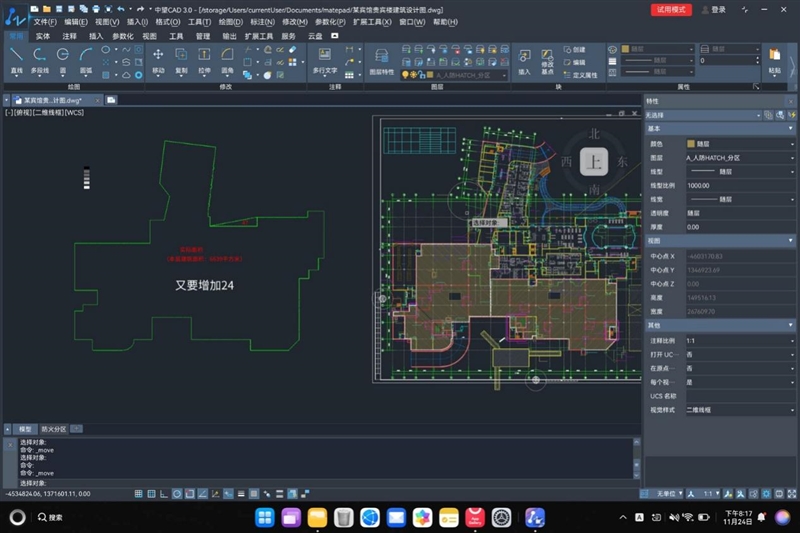Open the 格式(O) menu

coord(168,21)
